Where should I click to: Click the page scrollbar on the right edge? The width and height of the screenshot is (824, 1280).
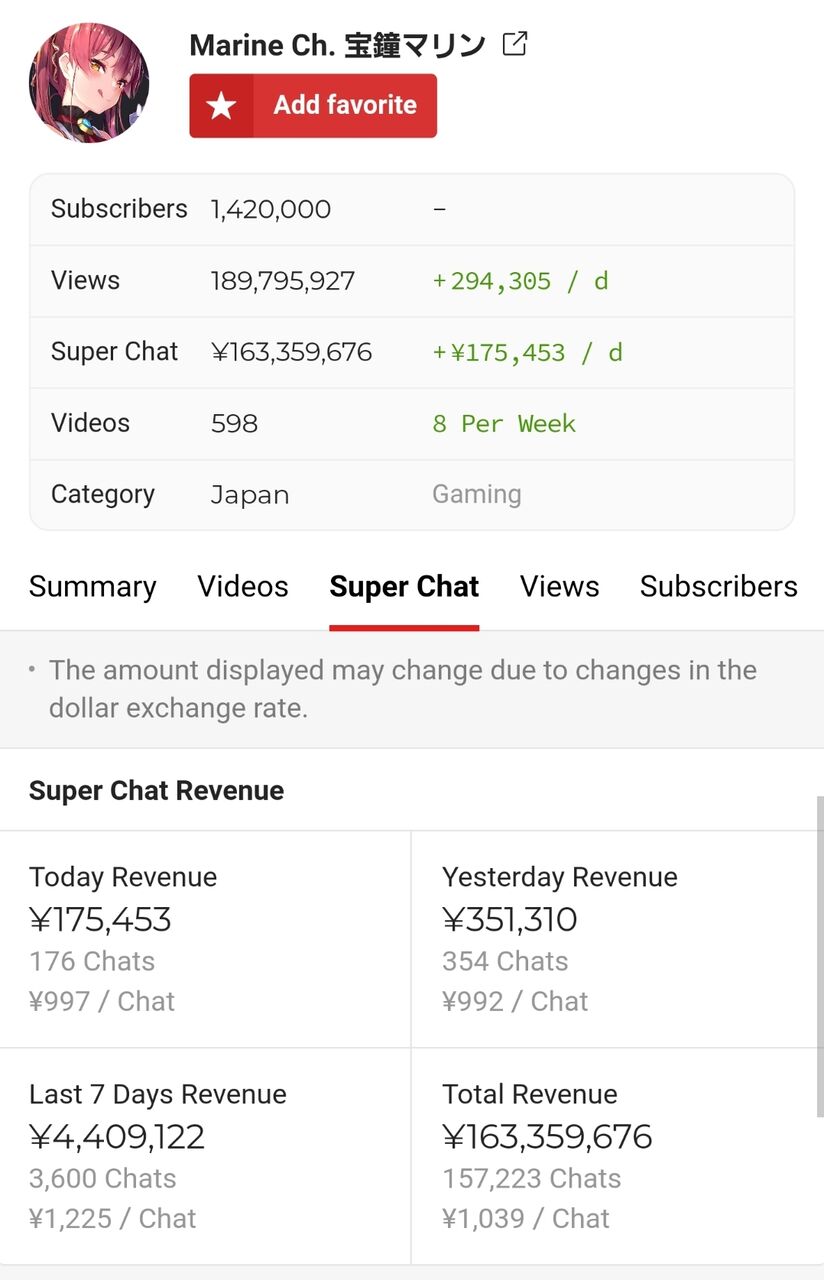[x=820, y=955]
